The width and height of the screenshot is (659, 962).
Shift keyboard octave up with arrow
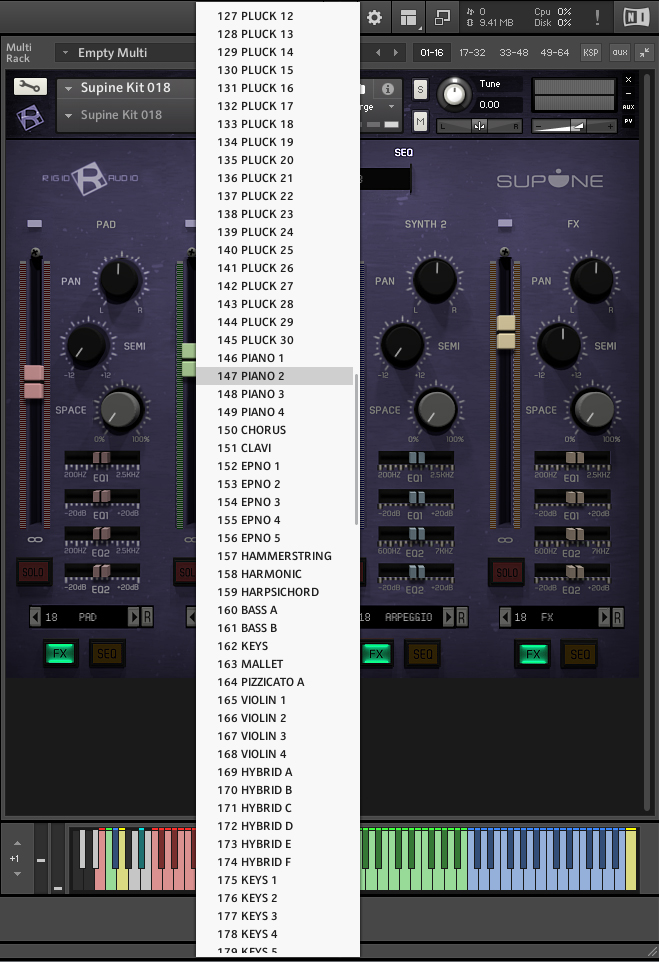(17, 844)
